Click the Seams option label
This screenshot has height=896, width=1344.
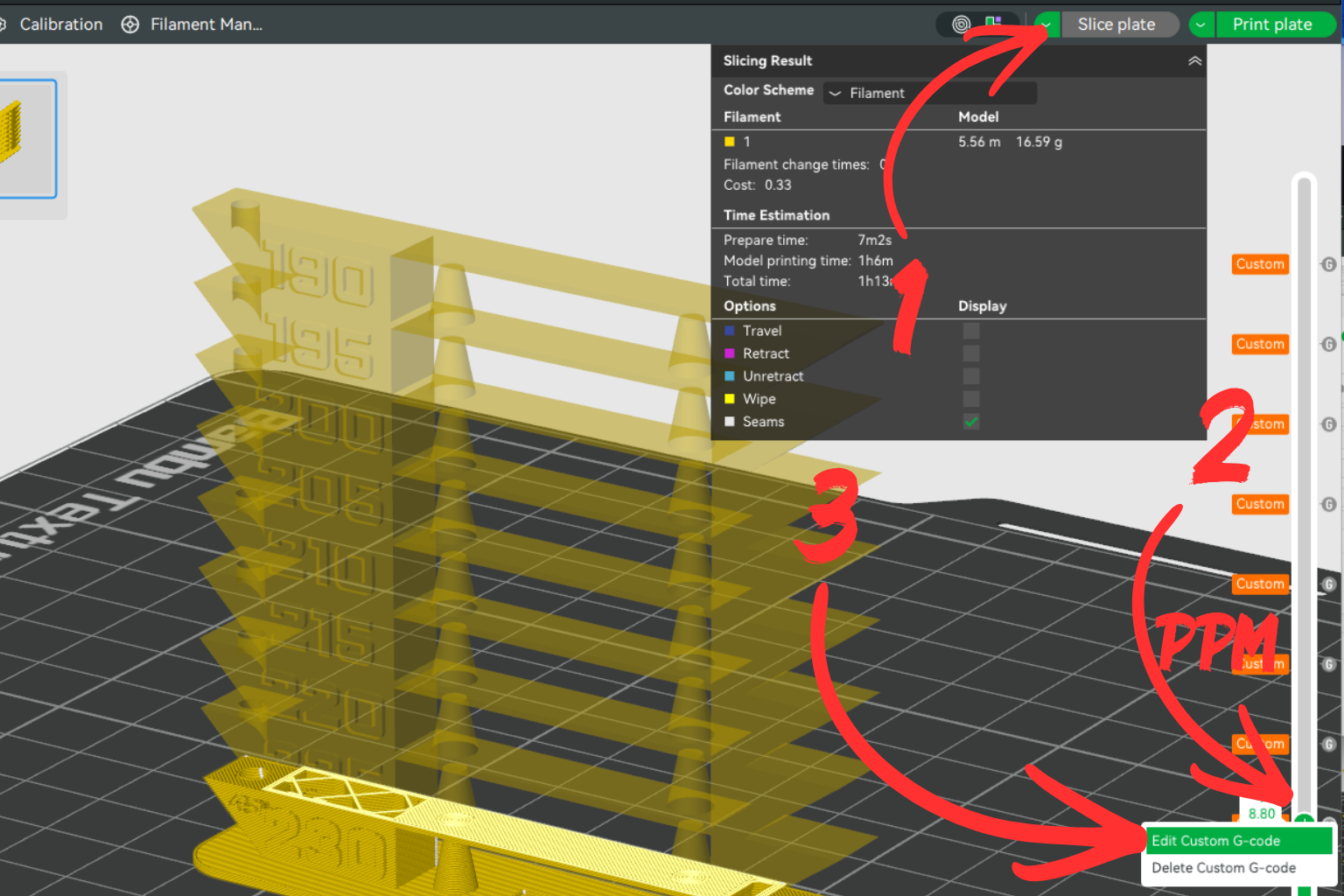pos(763,422)
